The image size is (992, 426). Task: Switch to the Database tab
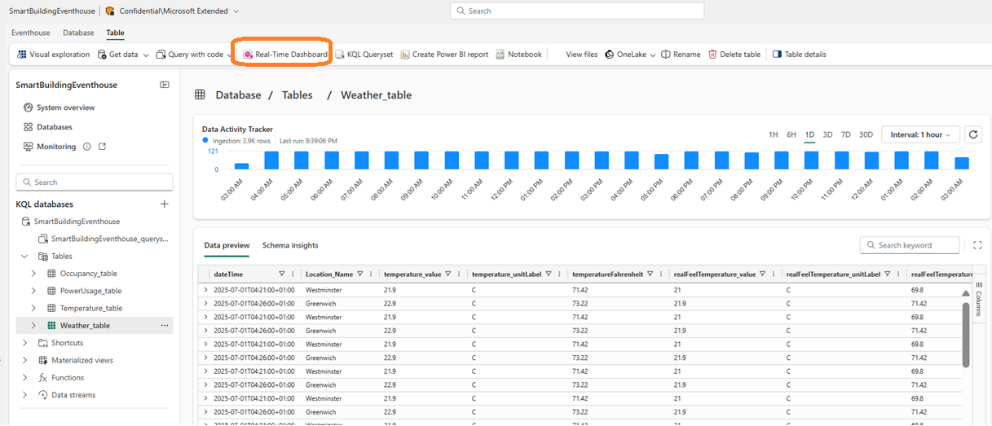pyautogui.click(x=78, y=32)
